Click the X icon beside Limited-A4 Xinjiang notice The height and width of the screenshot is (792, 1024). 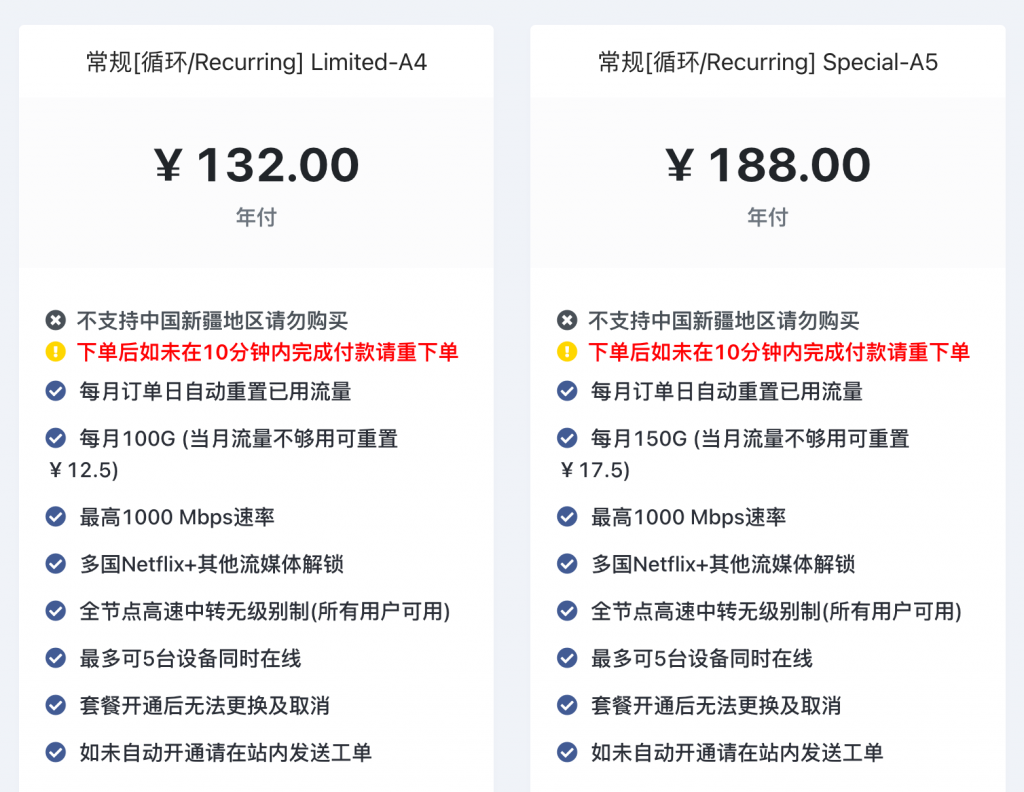point(56,320)
